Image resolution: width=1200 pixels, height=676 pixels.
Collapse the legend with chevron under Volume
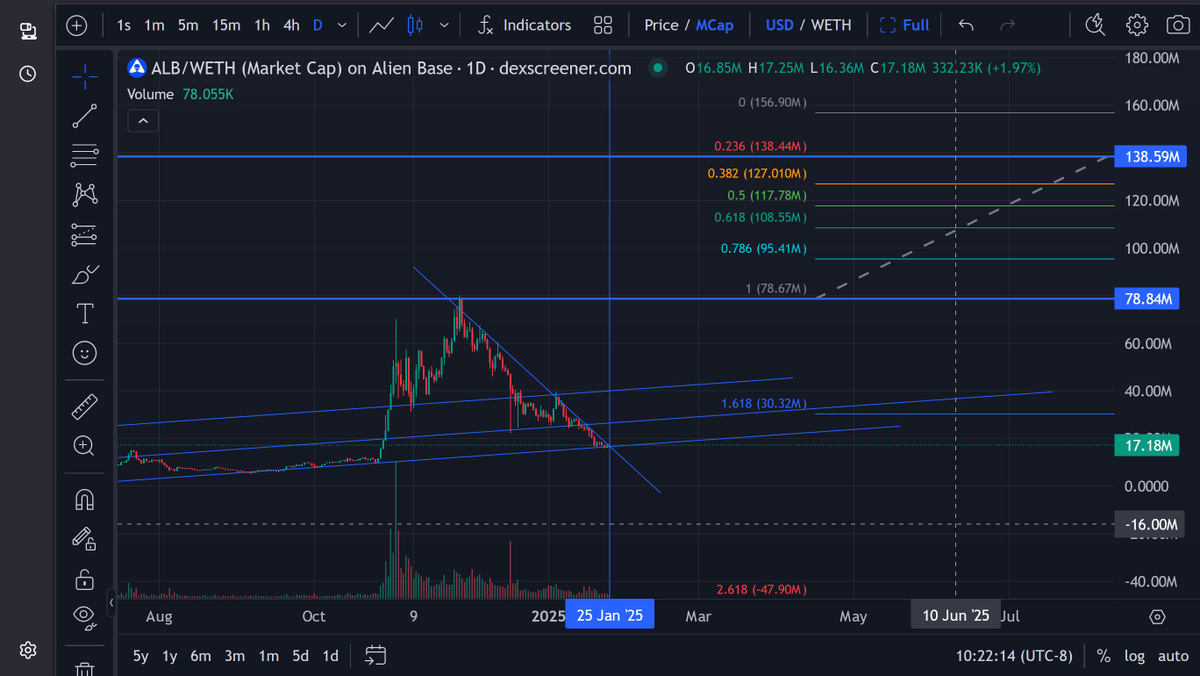coord(143,121)
